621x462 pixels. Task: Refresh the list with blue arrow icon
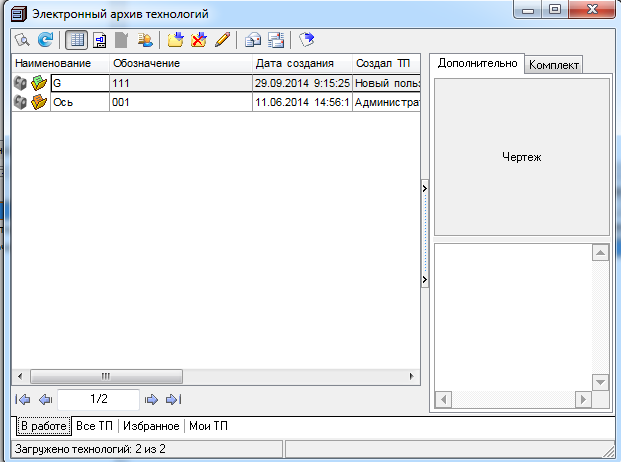46,40
